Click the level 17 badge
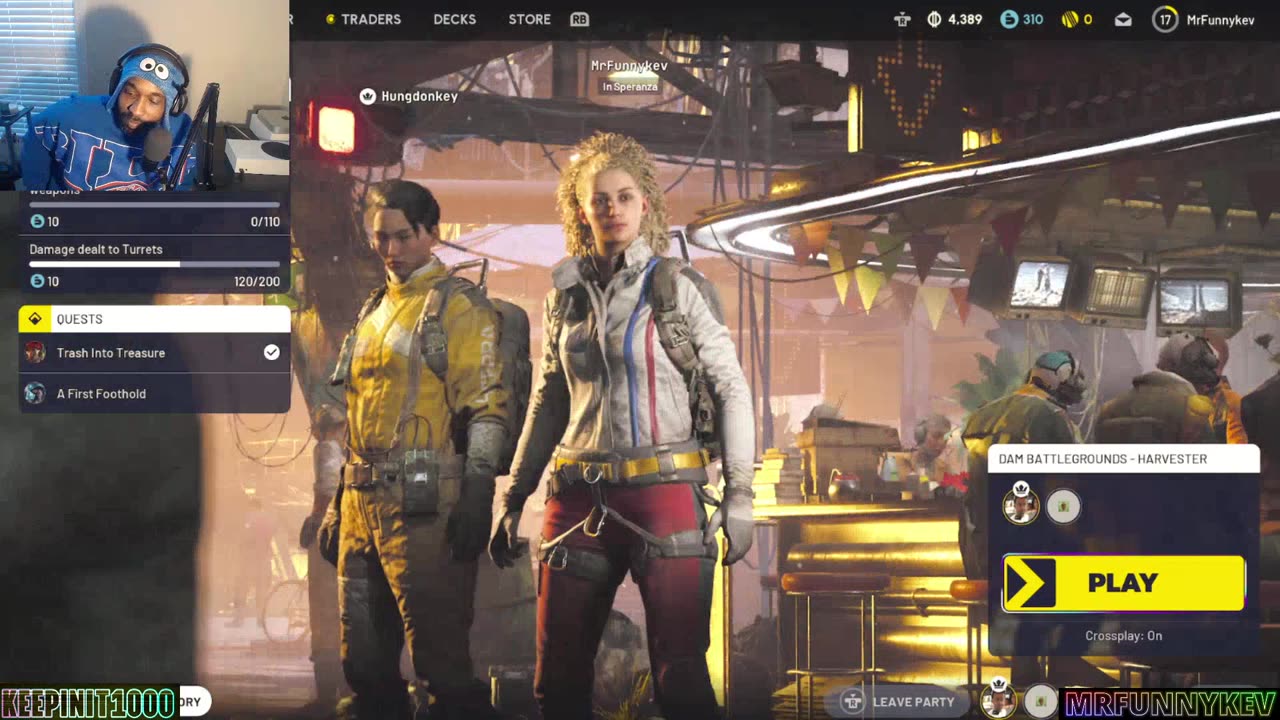The width and height of the screenshot is (1280, 720). pos(1165,19)
